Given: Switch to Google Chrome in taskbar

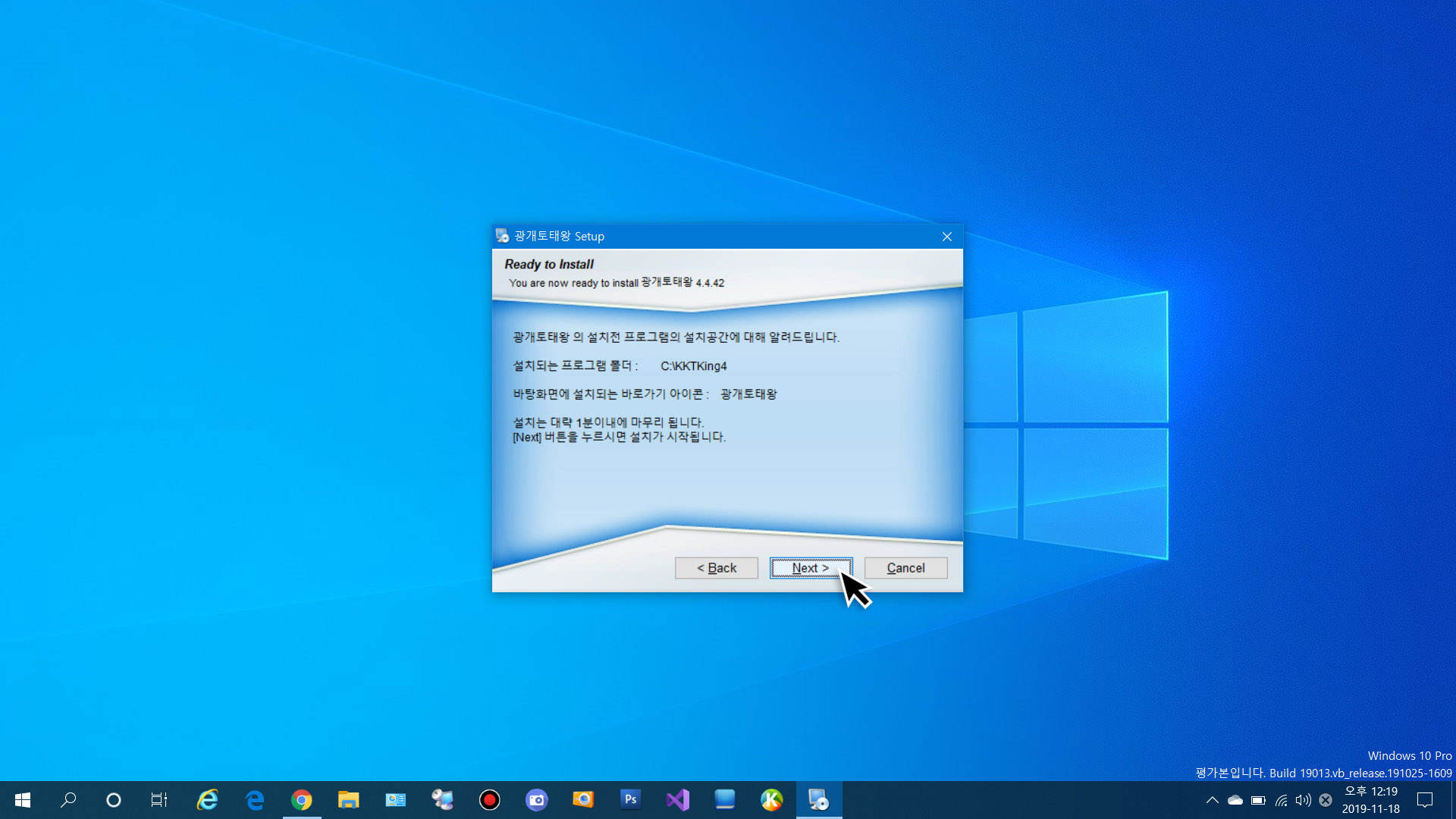Looking at the screenshot, I should pyautogui.click(x=302, y=799).
